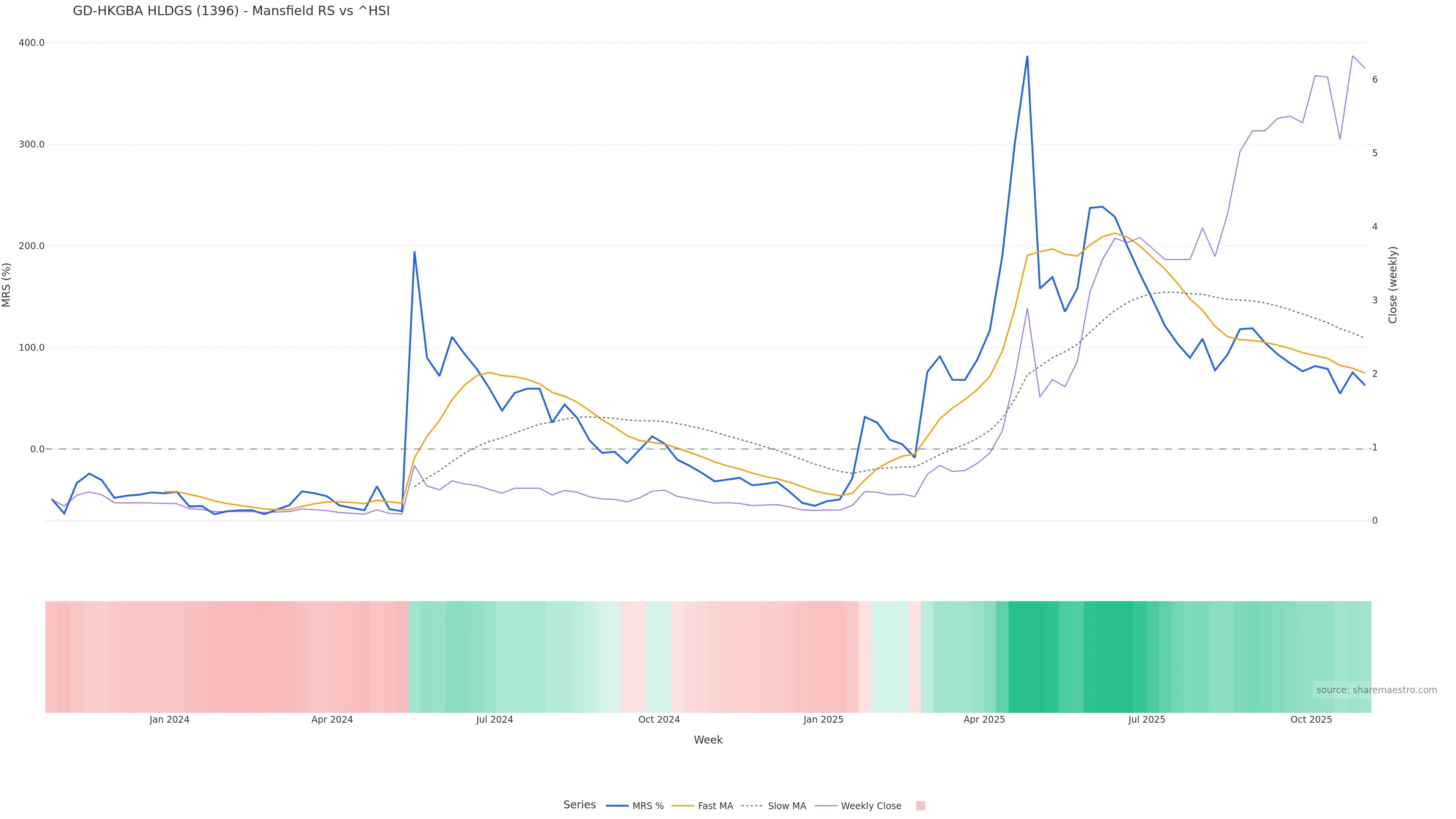Click the chart title GD-HKGBA HLDGS (1396)
The width and height of the screenshot is (1456, 819).
coord(231,11)
